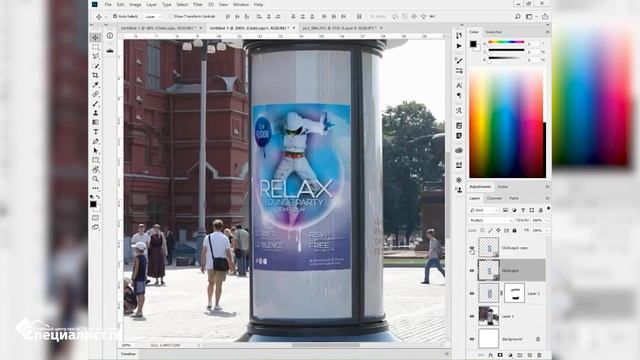Toggle Auto-Select checkbox
The width and height of the screenshot is (640, 360).
point(115,16)
